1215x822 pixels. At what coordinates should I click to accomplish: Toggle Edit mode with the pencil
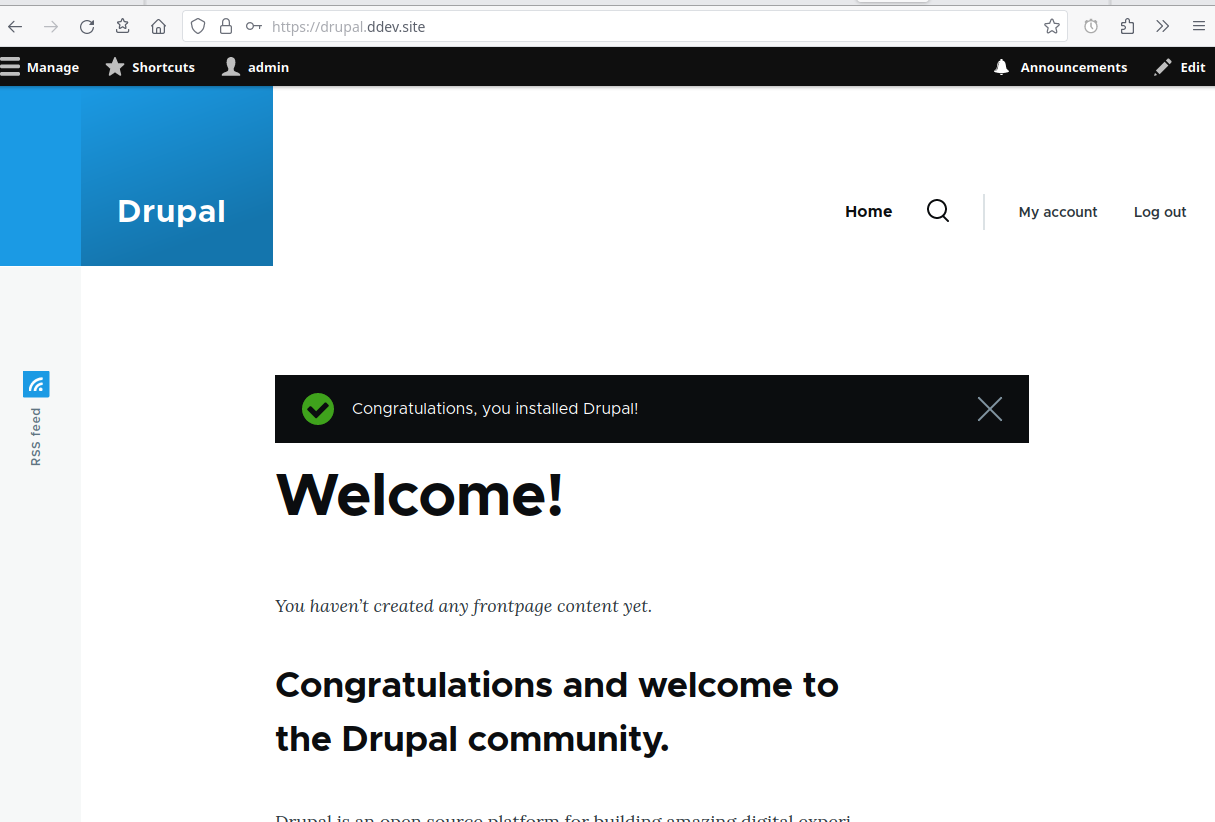1180,67
